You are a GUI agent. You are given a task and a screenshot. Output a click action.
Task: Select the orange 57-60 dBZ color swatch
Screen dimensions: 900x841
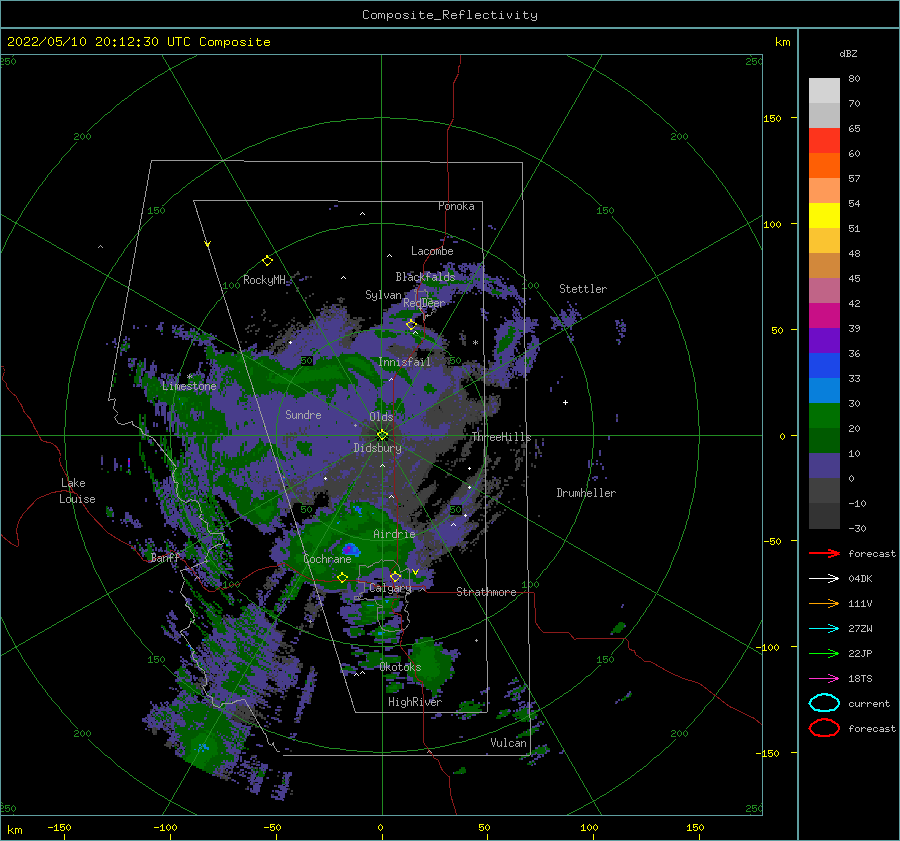tap(824, 166)
